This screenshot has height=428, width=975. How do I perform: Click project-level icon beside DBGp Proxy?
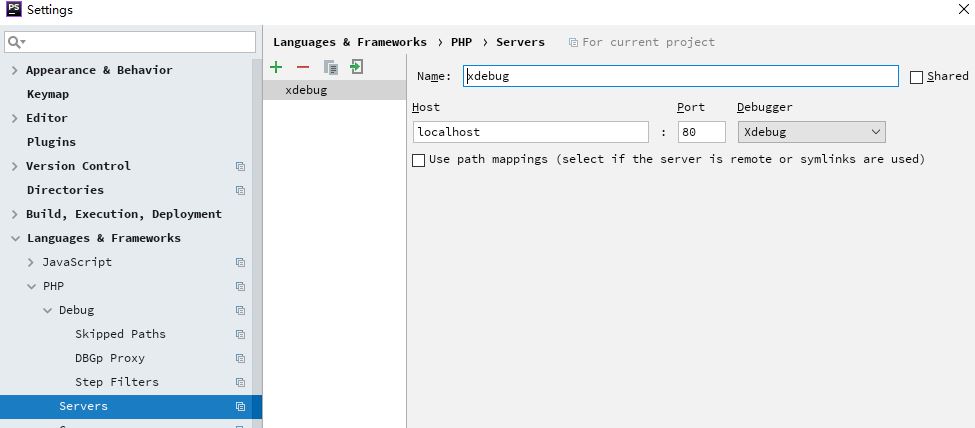tap(240, 358)
